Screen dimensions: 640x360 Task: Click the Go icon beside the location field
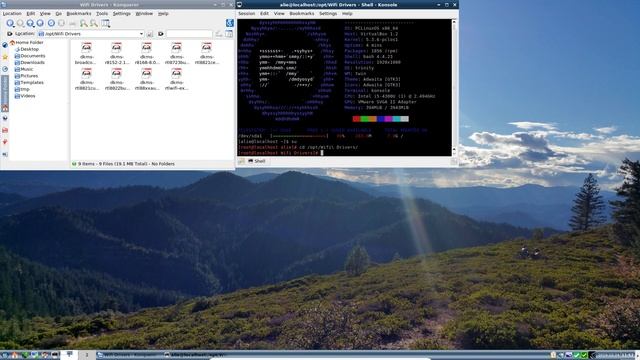point(150,34)
